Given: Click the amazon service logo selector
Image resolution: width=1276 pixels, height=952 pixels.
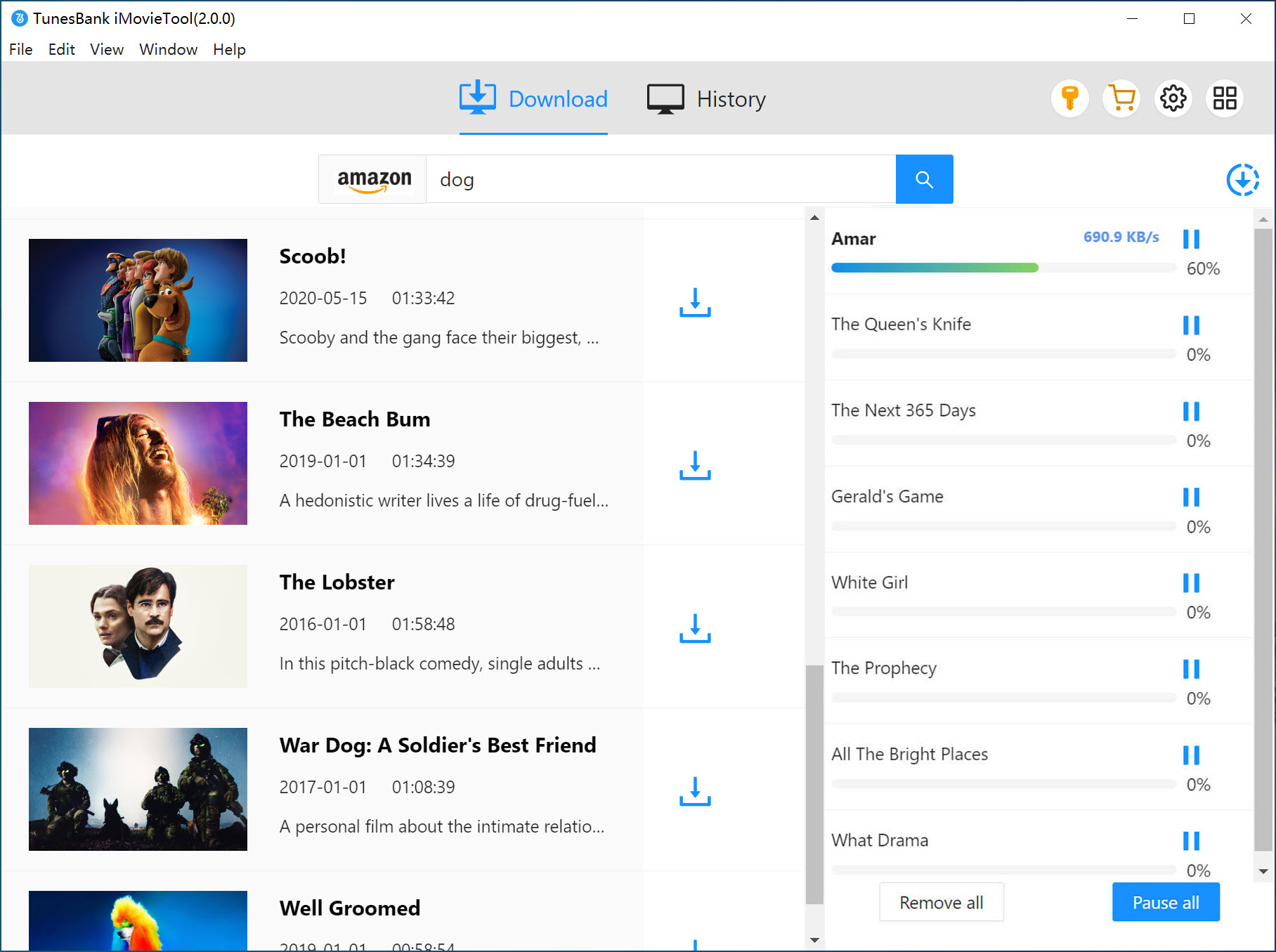Looking at the screenshot, I should tap(373, 179).
